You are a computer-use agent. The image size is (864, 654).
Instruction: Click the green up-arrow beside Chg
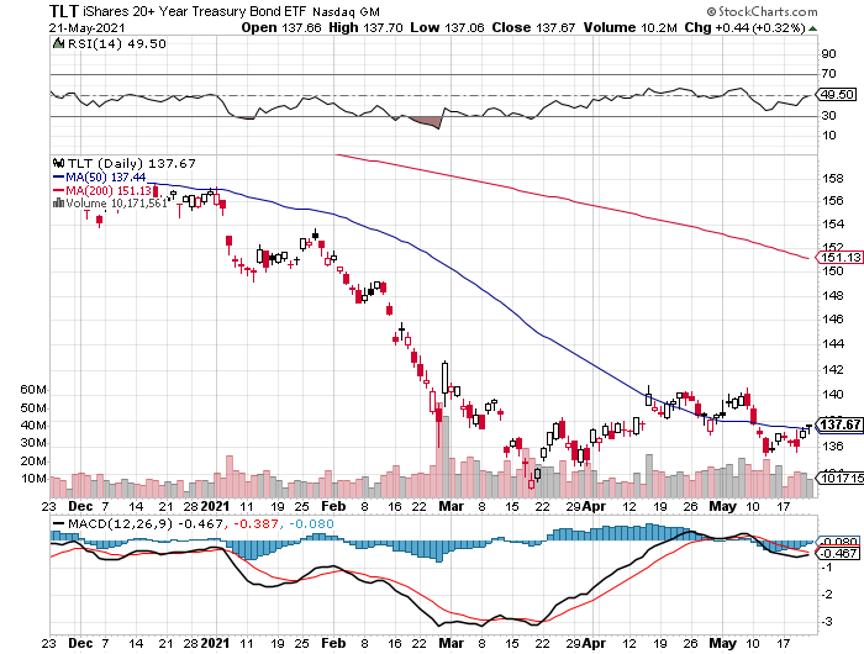click(x=813, y=28)
